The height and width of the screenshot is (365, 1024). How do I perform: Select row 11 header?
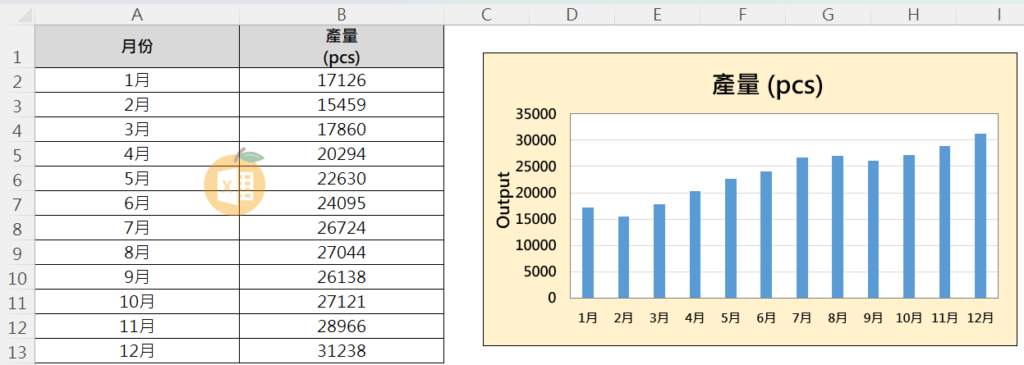click(17, 302)
